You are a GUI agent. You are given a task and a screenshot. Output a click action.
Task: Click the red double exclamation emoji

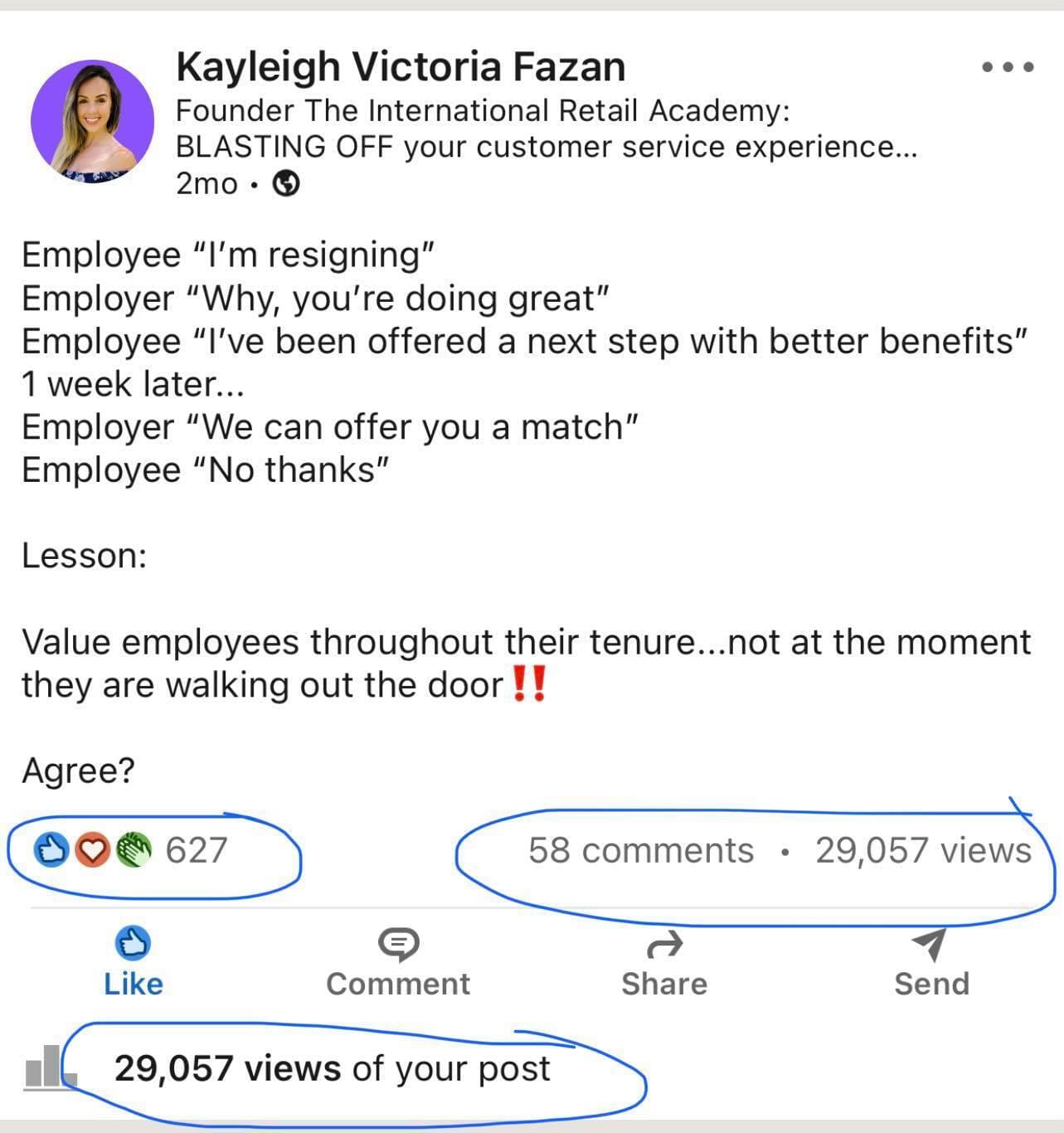click(528, 685)
